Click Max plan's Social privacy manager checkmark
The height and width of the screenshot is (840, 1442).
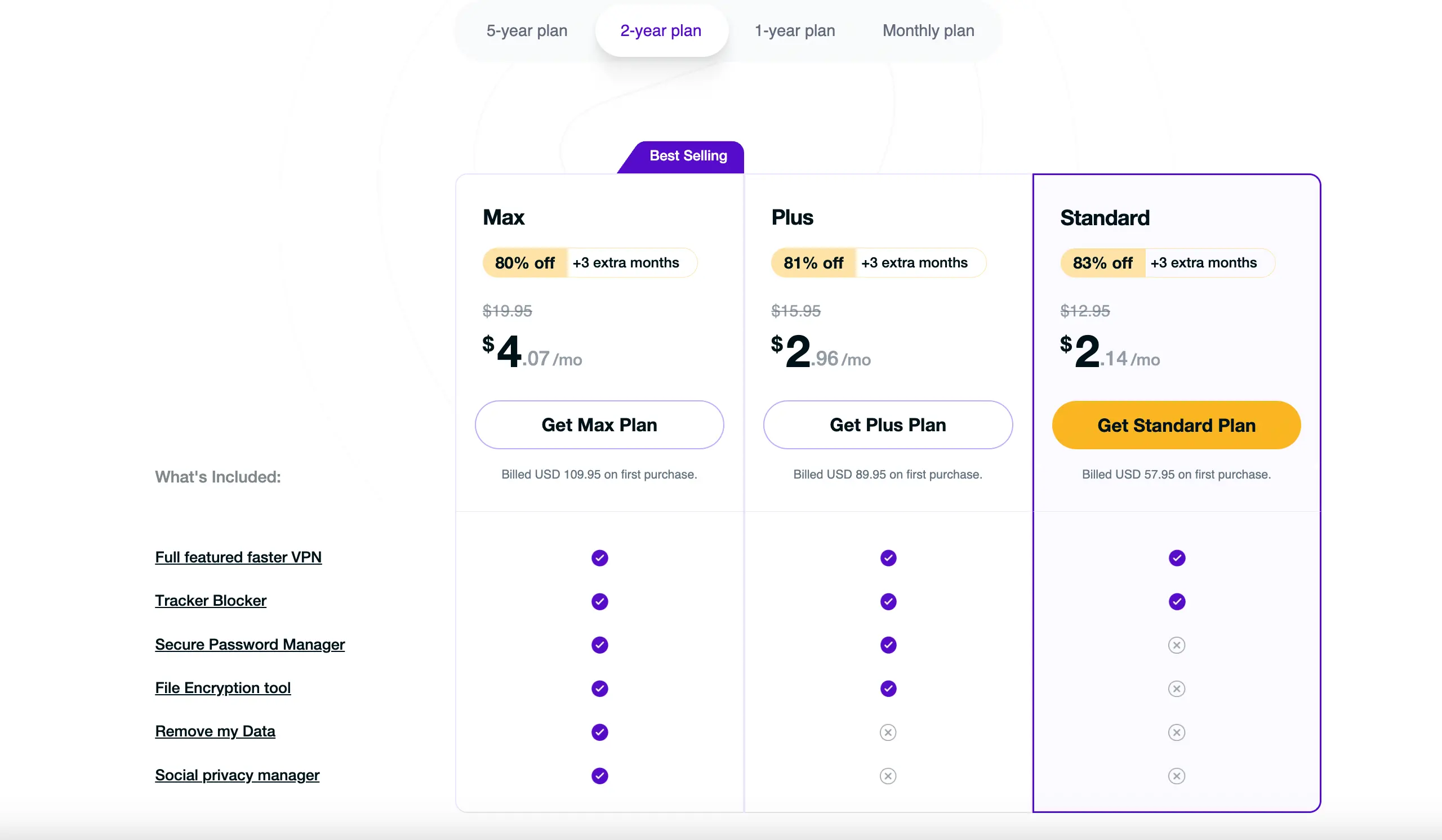pos(599,776)
